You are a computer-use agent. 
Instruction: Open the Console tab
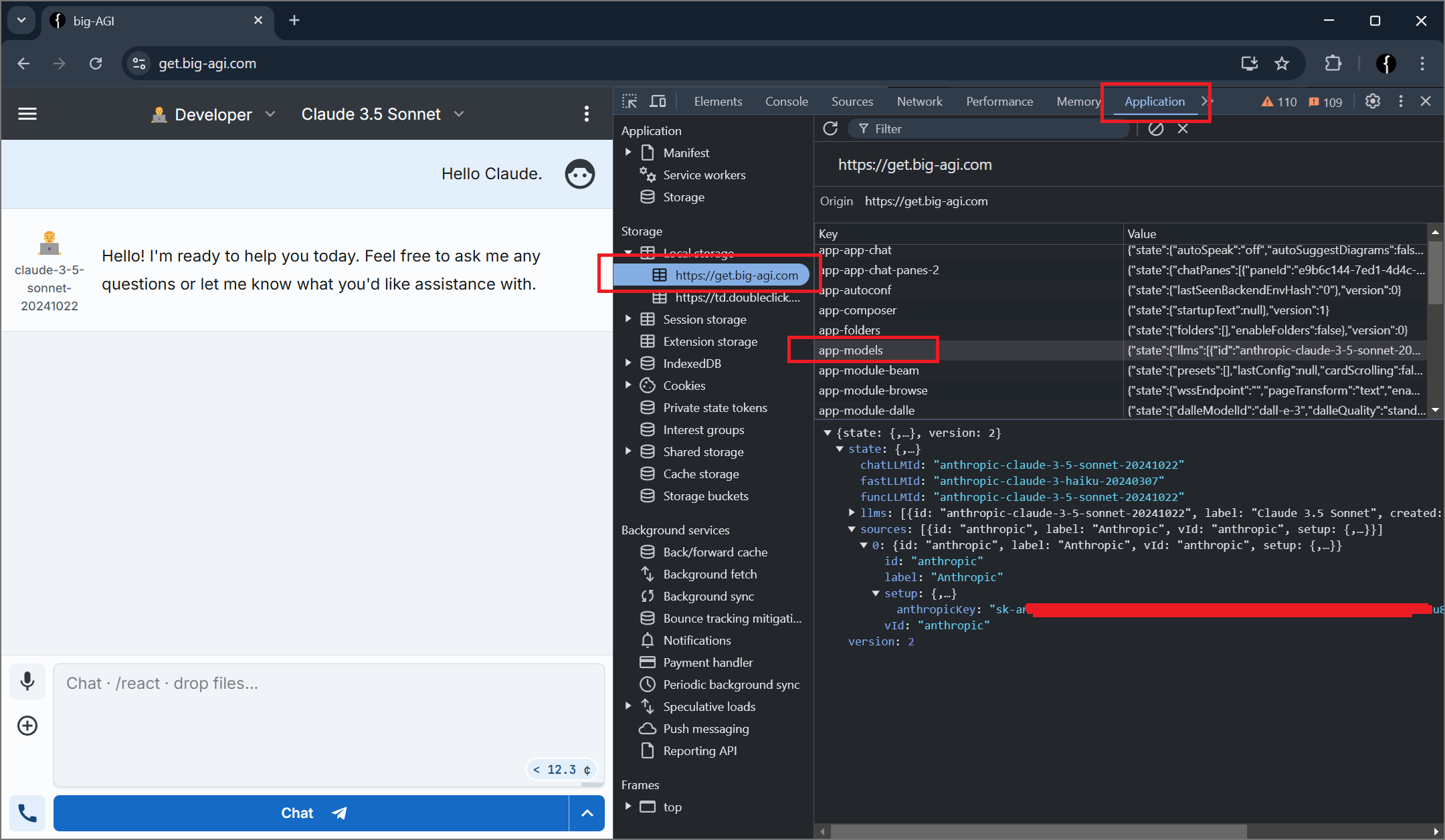[x=786, y=101]
